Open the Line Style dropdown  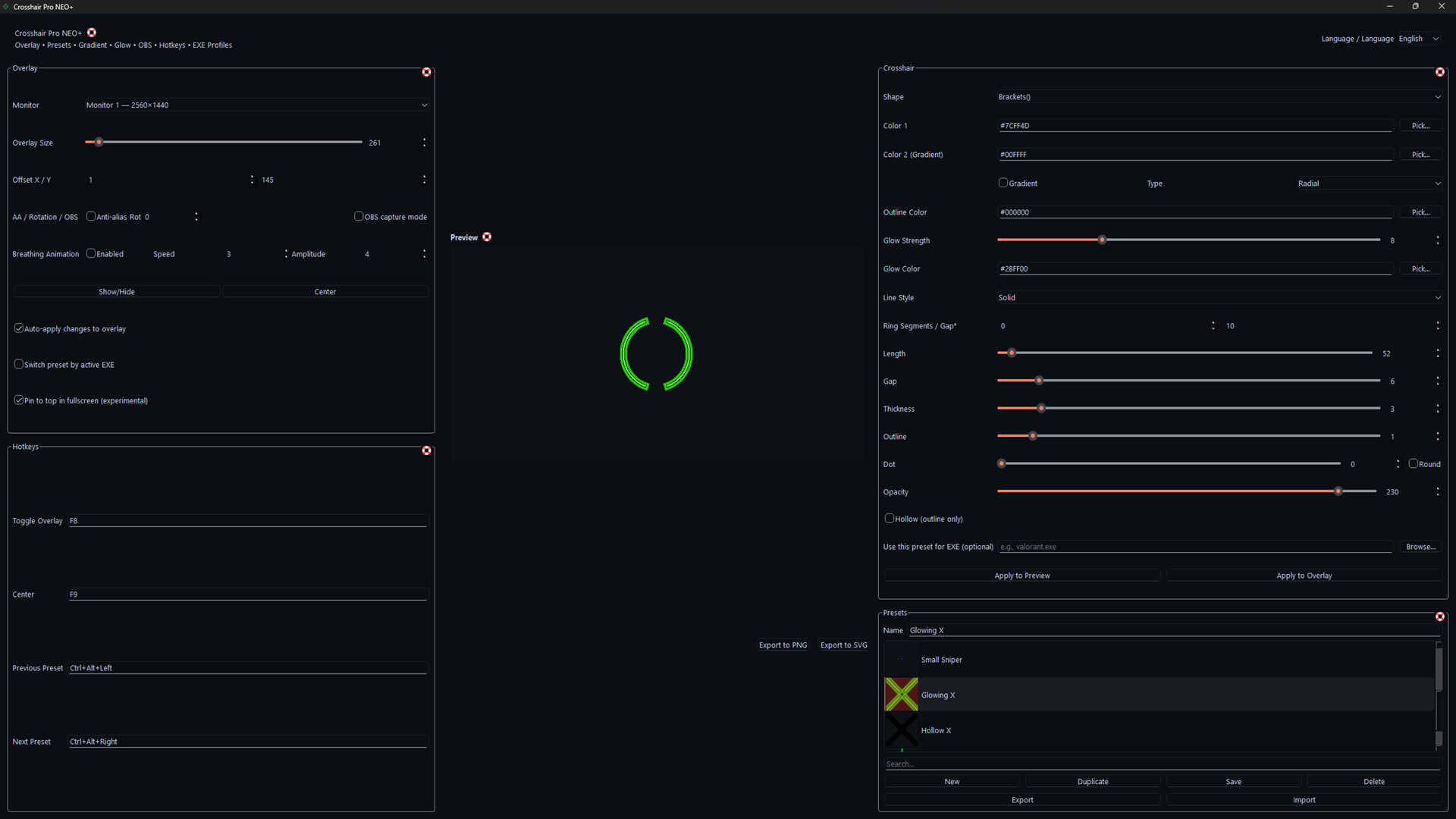1219,297
